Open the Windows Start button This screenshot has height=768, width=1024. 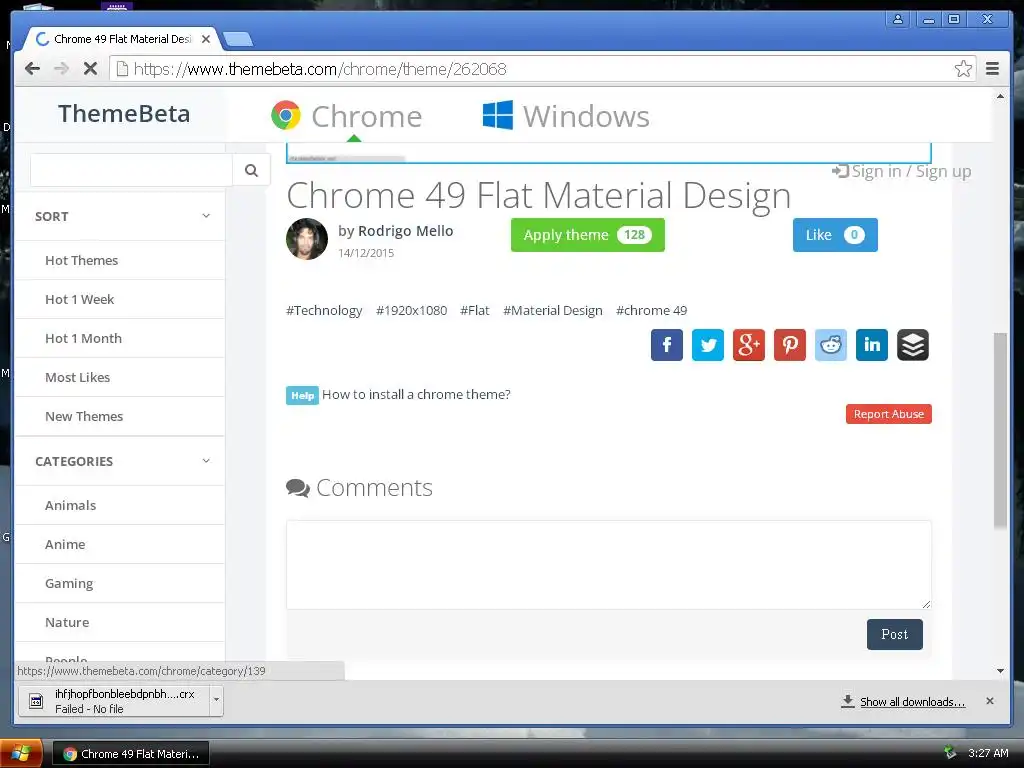pos(21,754)
